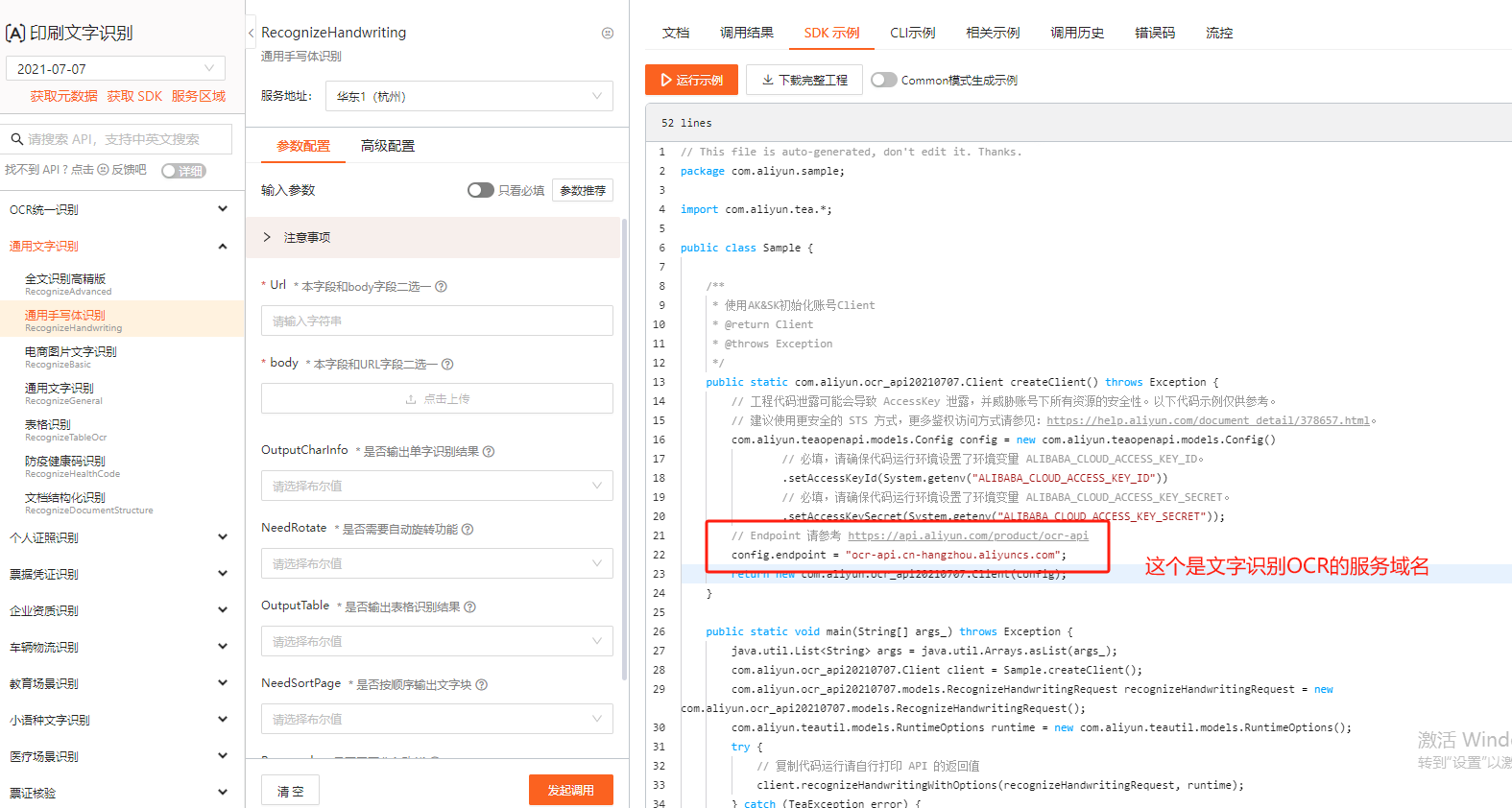Expand 个人证照识别 category
The width and height of the screenshot is (1512, 808).
click(122, 537)
